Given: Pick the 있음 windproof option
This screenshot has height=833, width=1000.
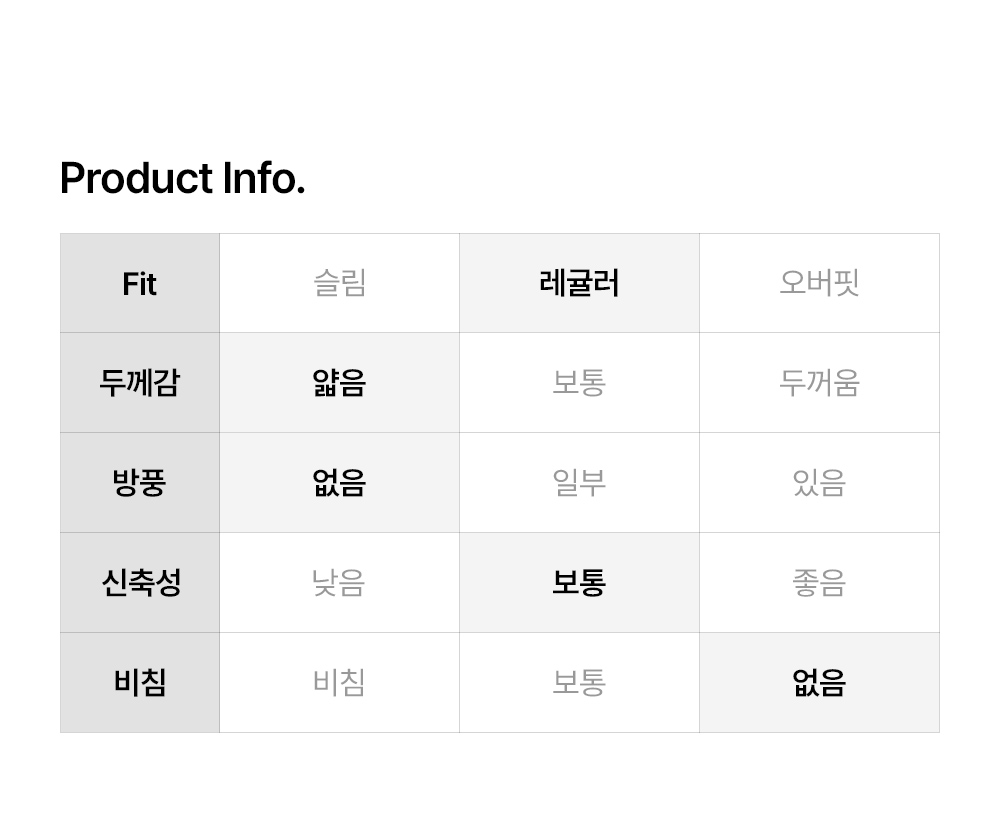Looking at the screenshot, I should click(x=819, y=483).
